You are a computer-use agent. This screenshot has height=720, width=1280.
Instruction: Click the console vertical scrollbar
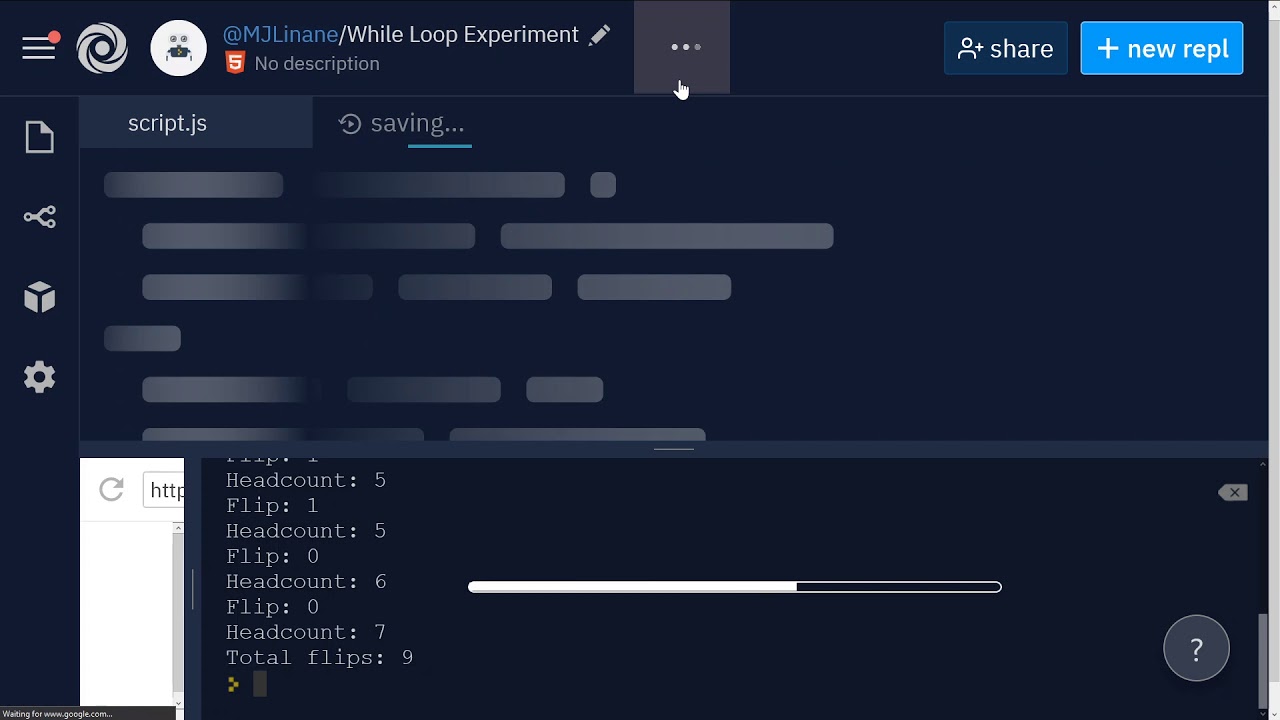click(1262, 660)
